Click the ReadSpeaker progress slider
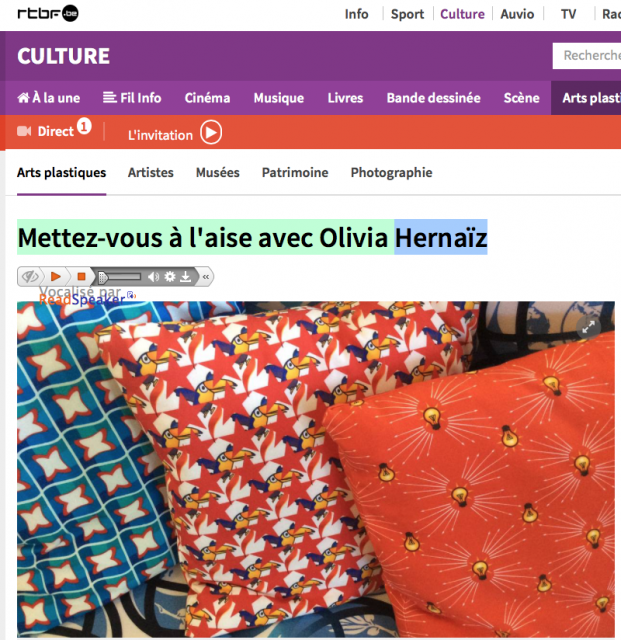The width and height of the screenshot is (621, 640). [x=120, y=277]
